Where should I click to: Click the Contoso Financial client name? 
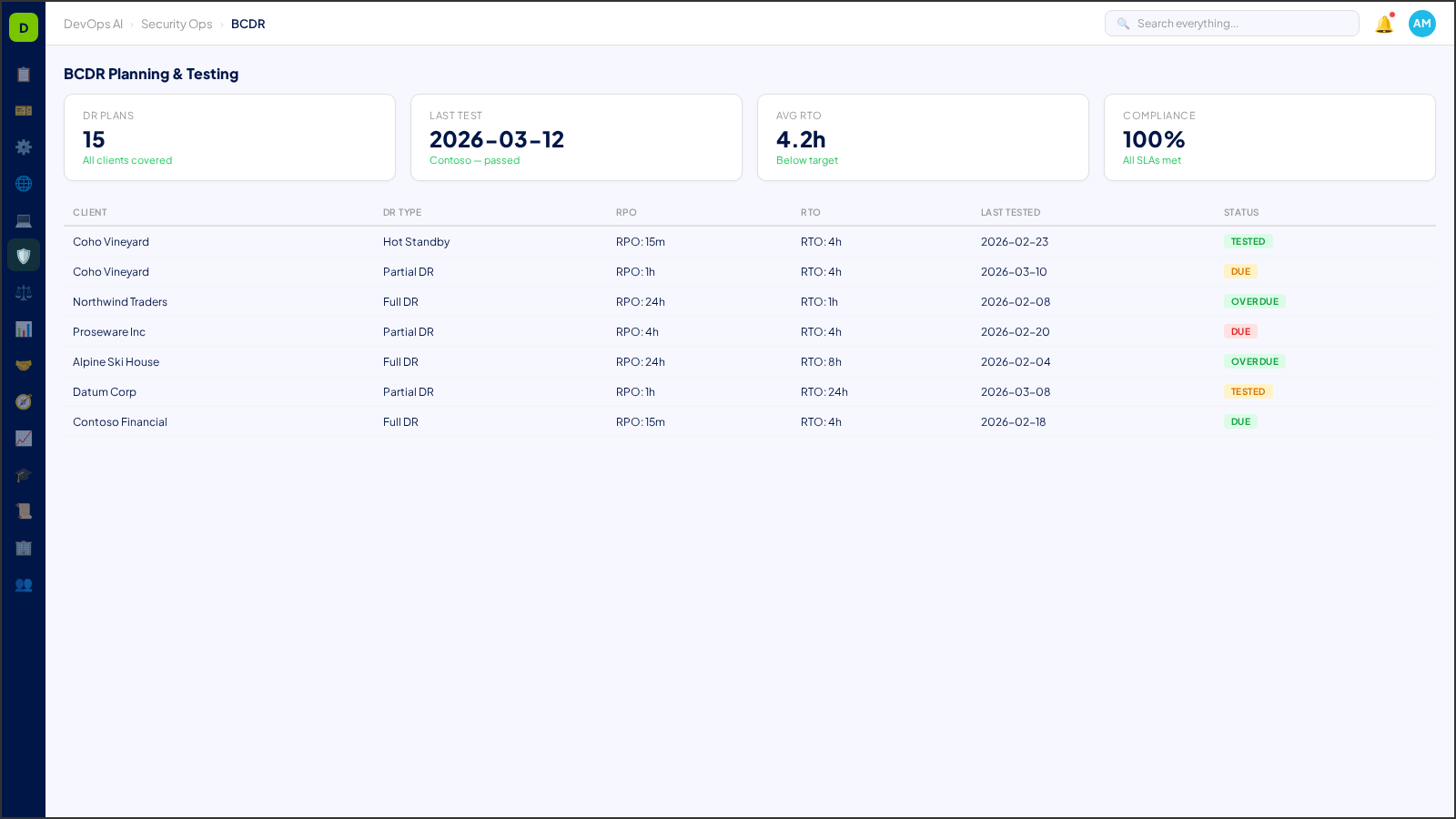(119, 421)
